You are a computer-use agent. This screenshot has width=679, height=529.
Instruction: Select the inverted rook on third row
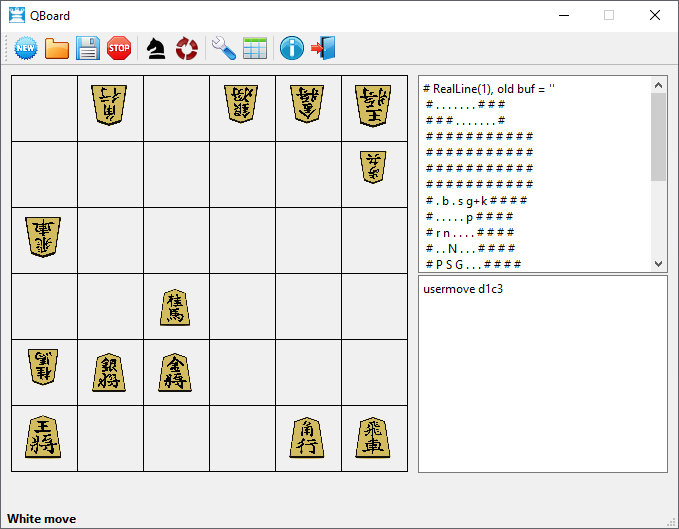click(x=43, y=237)
